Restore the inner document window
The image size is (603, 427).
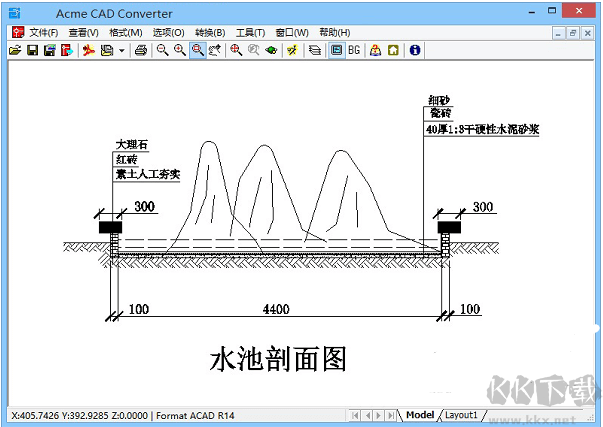pos(573,33)
